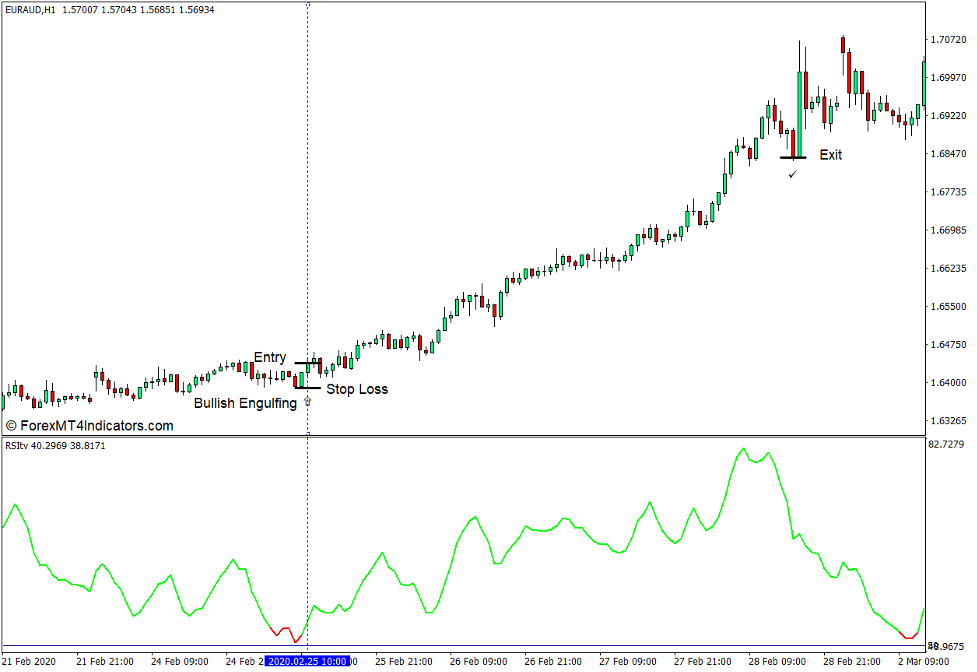This screenshot has width=977, height=672.
Task: Click the Exit label on the chart
Action: (830, 155)
